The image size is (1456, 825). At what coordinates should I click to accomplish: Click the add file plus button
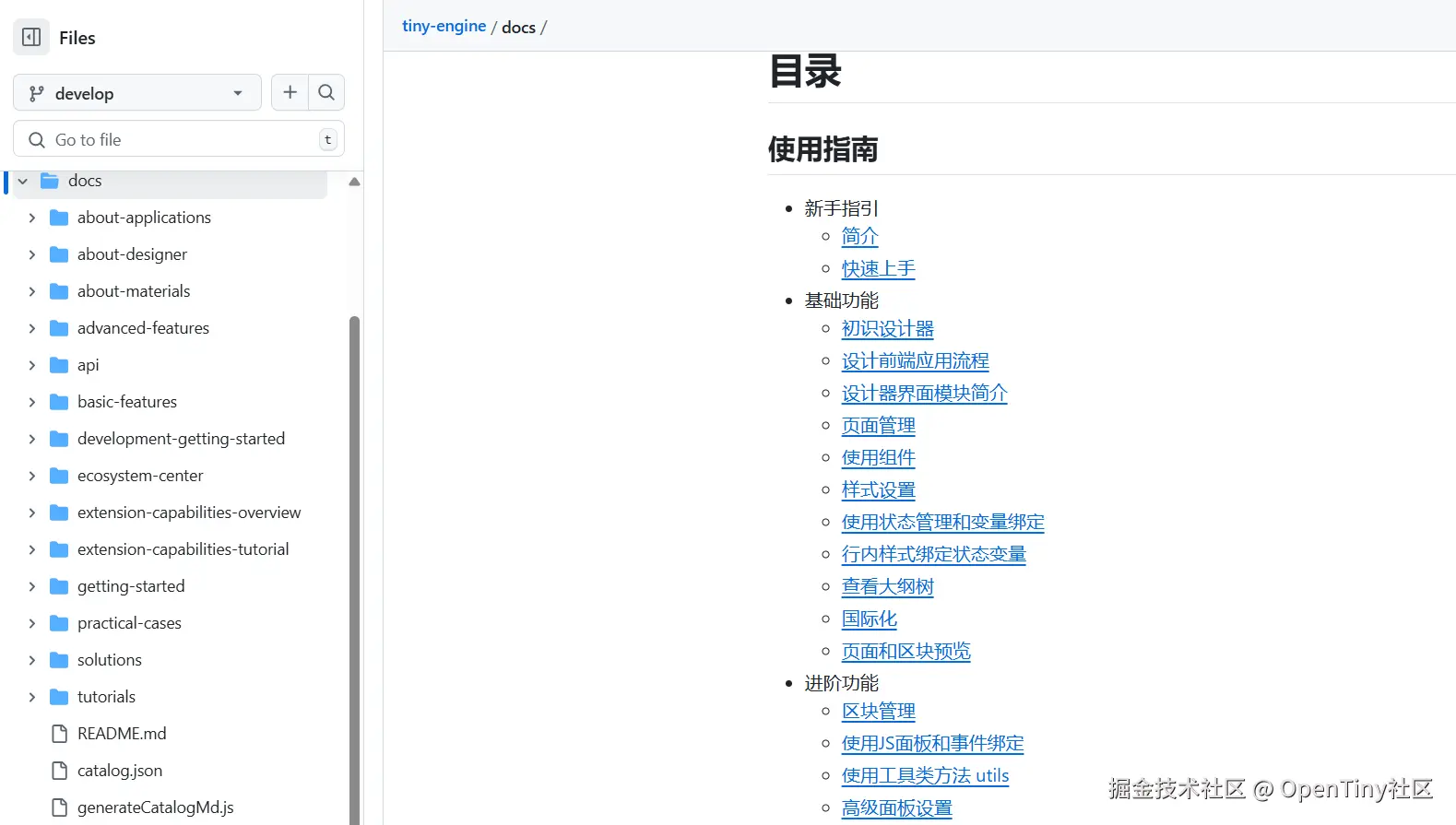click(x=290, y=92)
